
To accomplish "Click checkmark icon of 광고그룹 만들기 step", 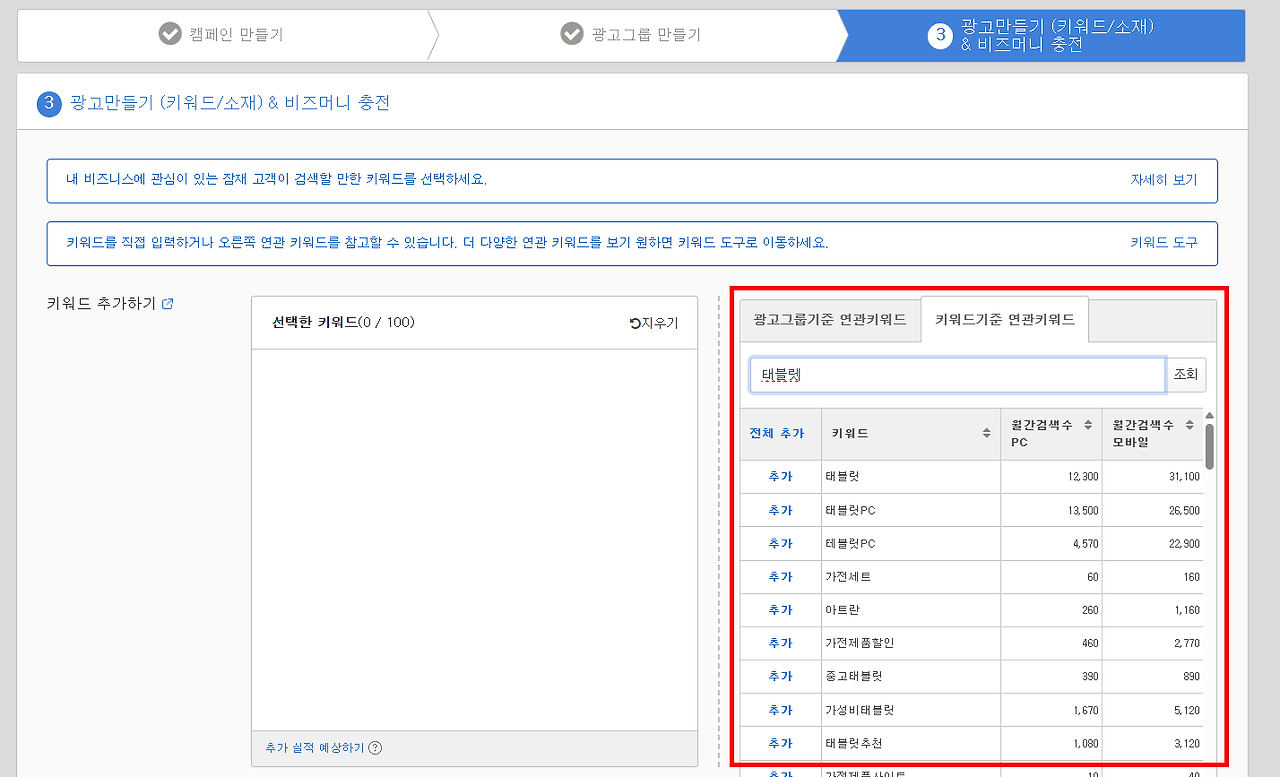I will [x=572, y=34].
